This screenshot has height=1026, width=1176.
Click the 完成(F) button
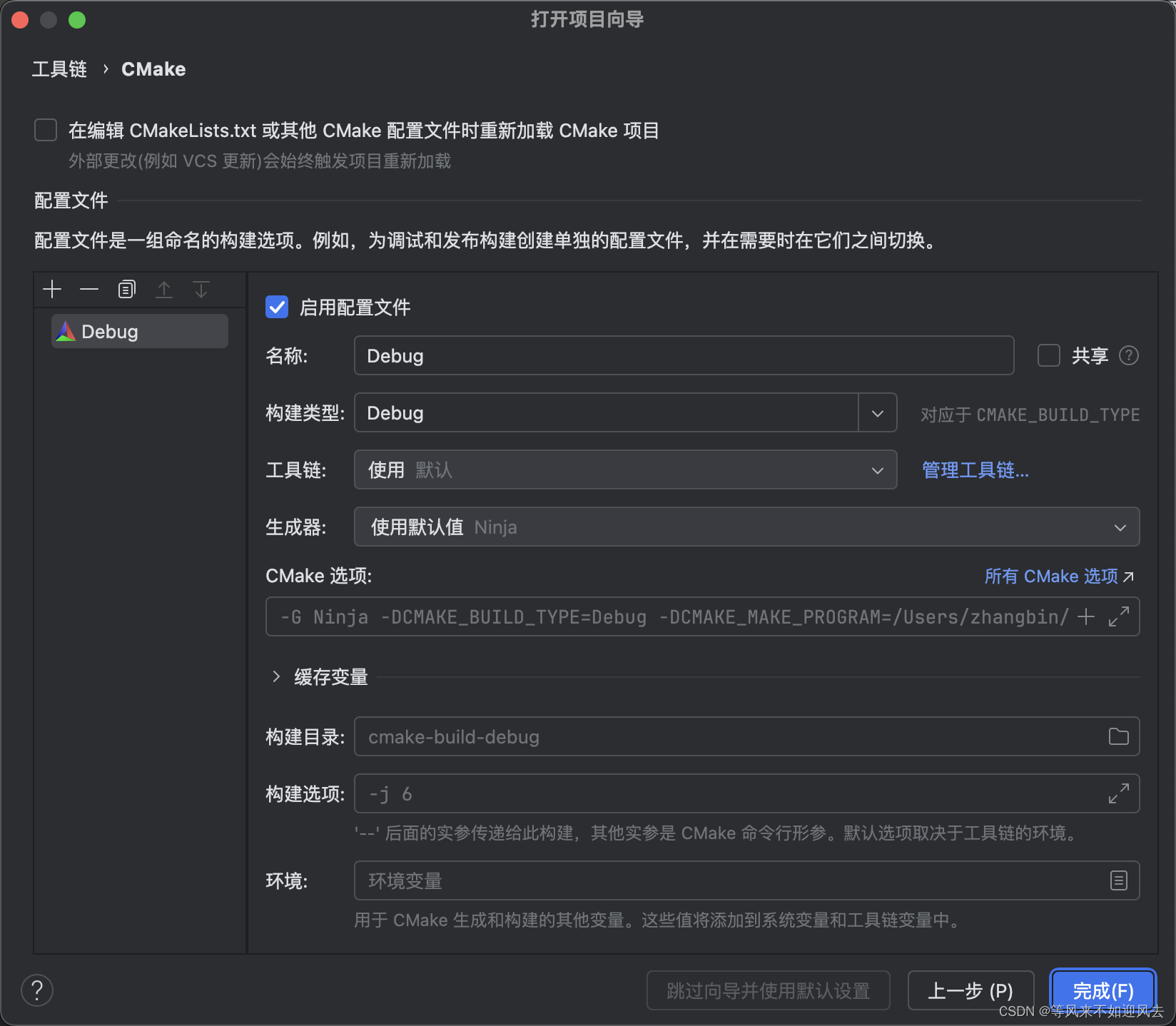(1103, 990)
